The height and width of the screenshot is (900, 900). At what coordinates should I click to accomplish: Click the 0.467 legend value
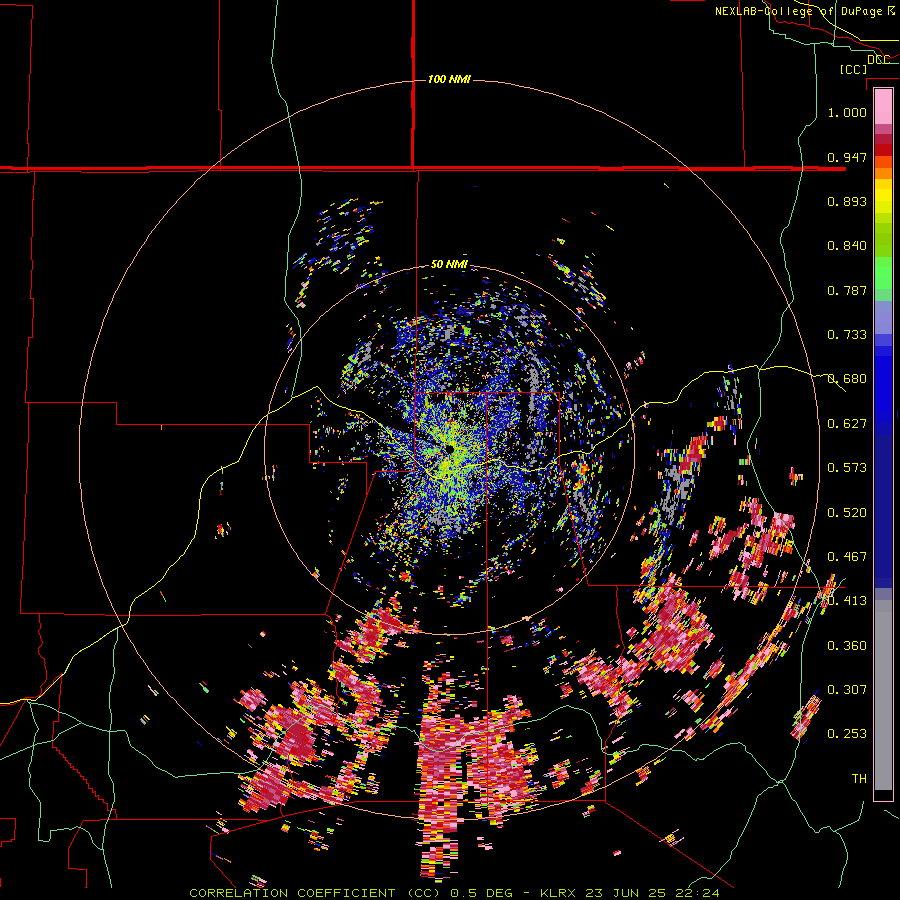pyautogui.click(x=847, y=557)
